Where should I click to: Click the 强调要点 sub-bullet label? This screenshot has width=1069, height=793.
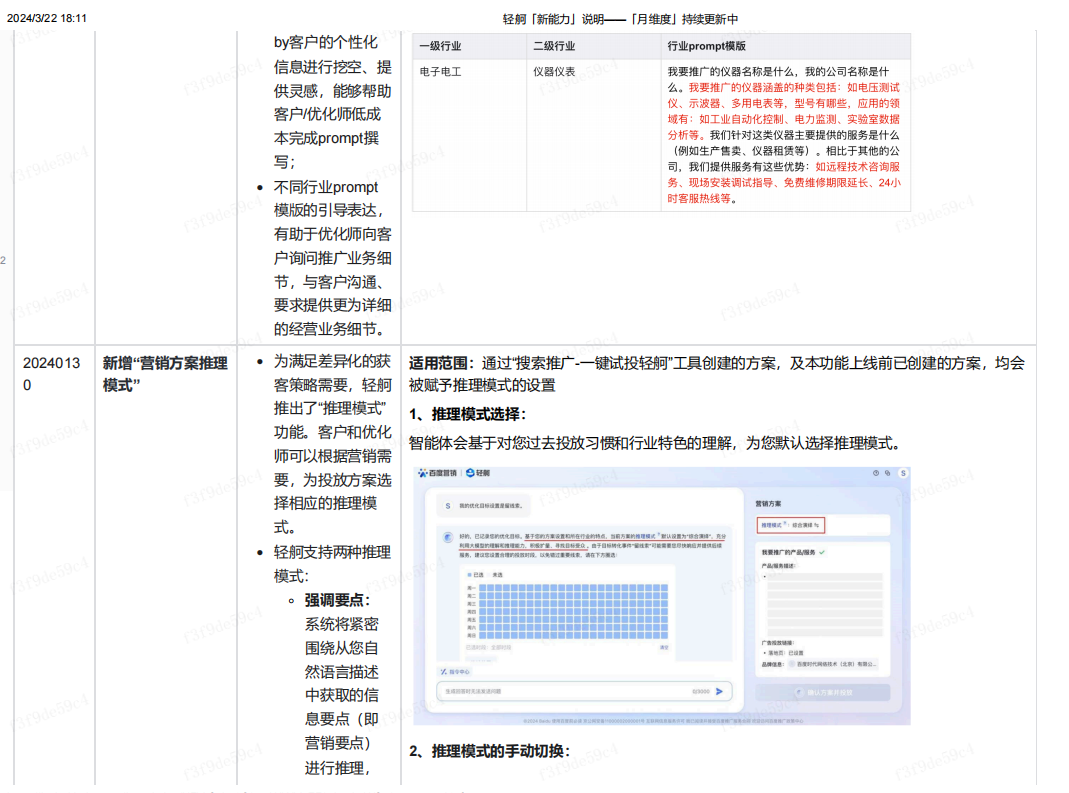pyautogui.click(x=337, y=600)
